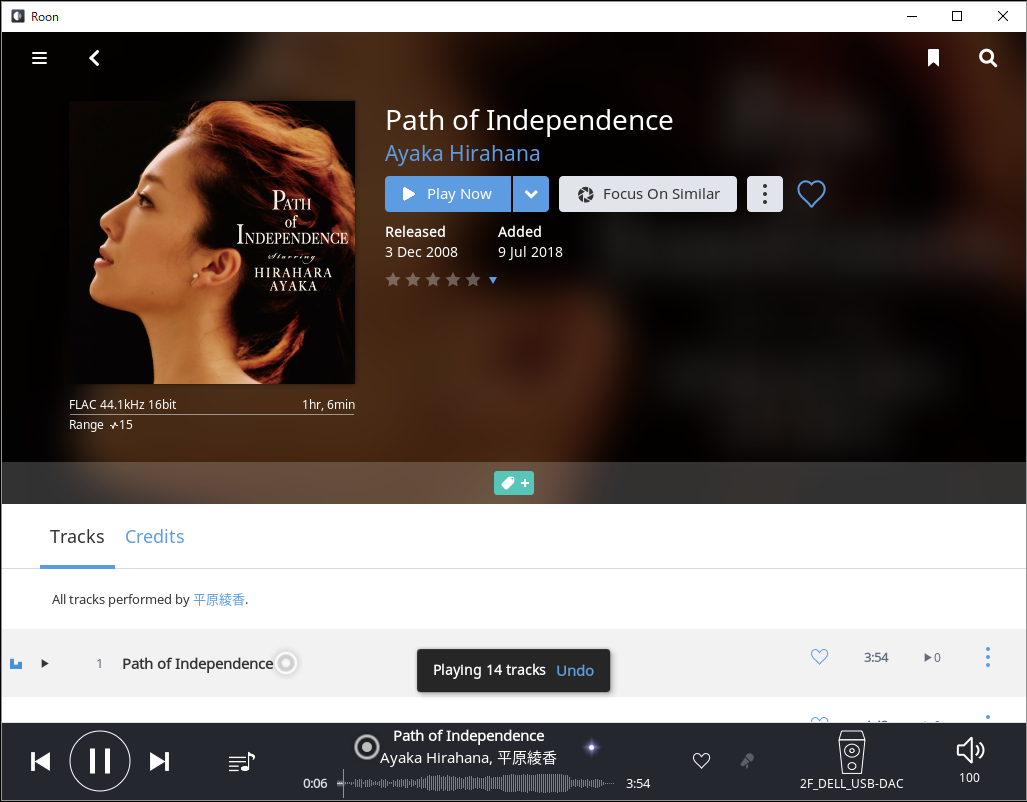
Task: Click track 1 play count indicator
Action: tap(932, 657)
